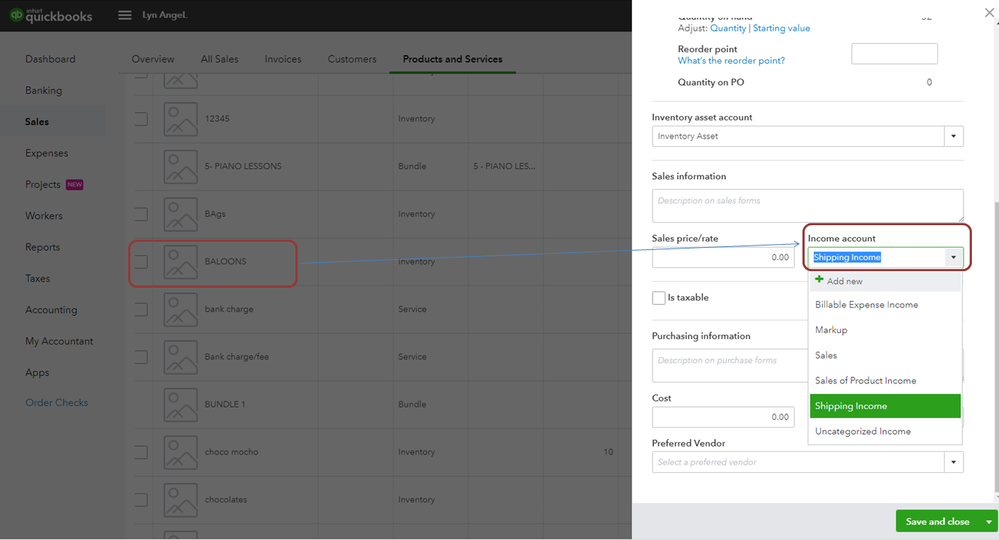Open image placeholder for 5- PIANO LESSONS

click(x=180, y=167)
